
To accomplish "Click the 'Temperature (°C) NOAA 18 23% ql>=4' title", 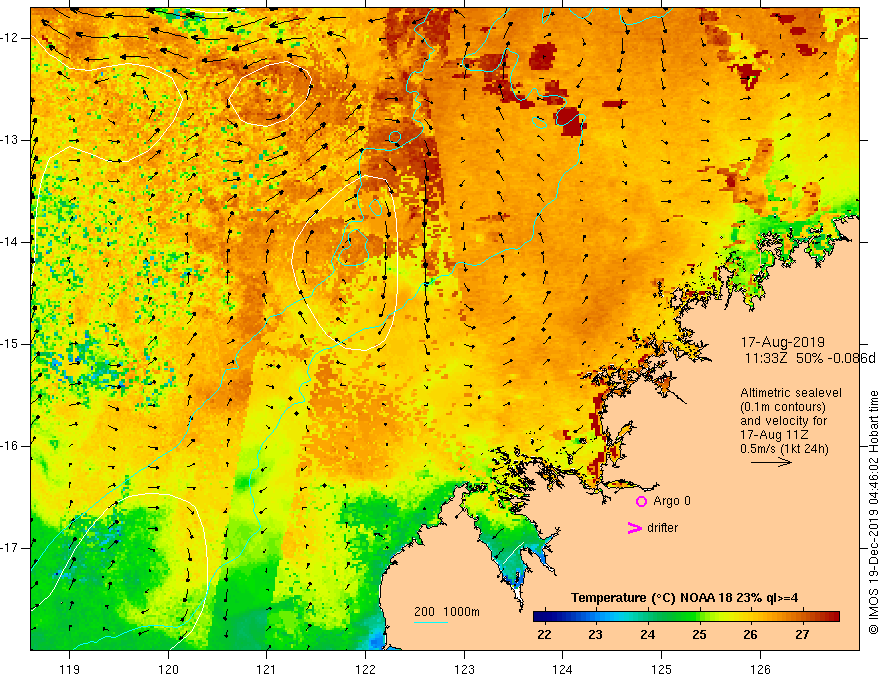I will (x=684, y=598).
